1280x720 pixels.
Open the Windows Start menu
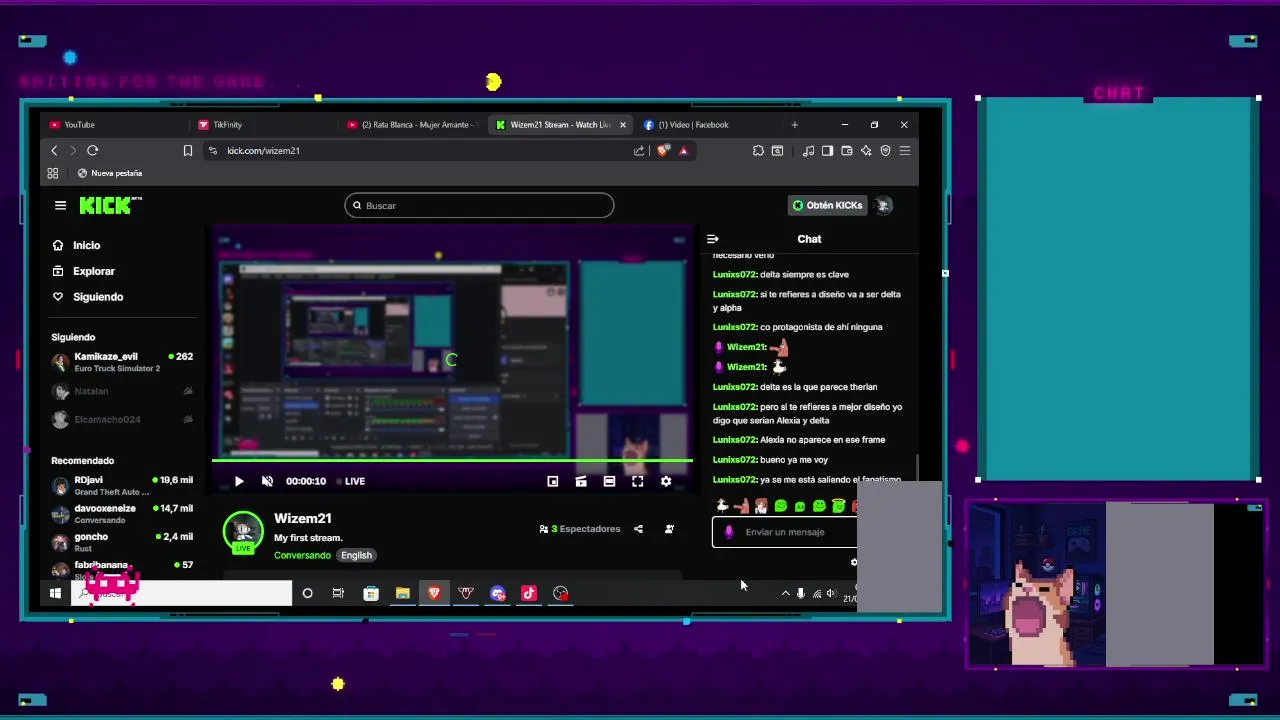point(56,593)
